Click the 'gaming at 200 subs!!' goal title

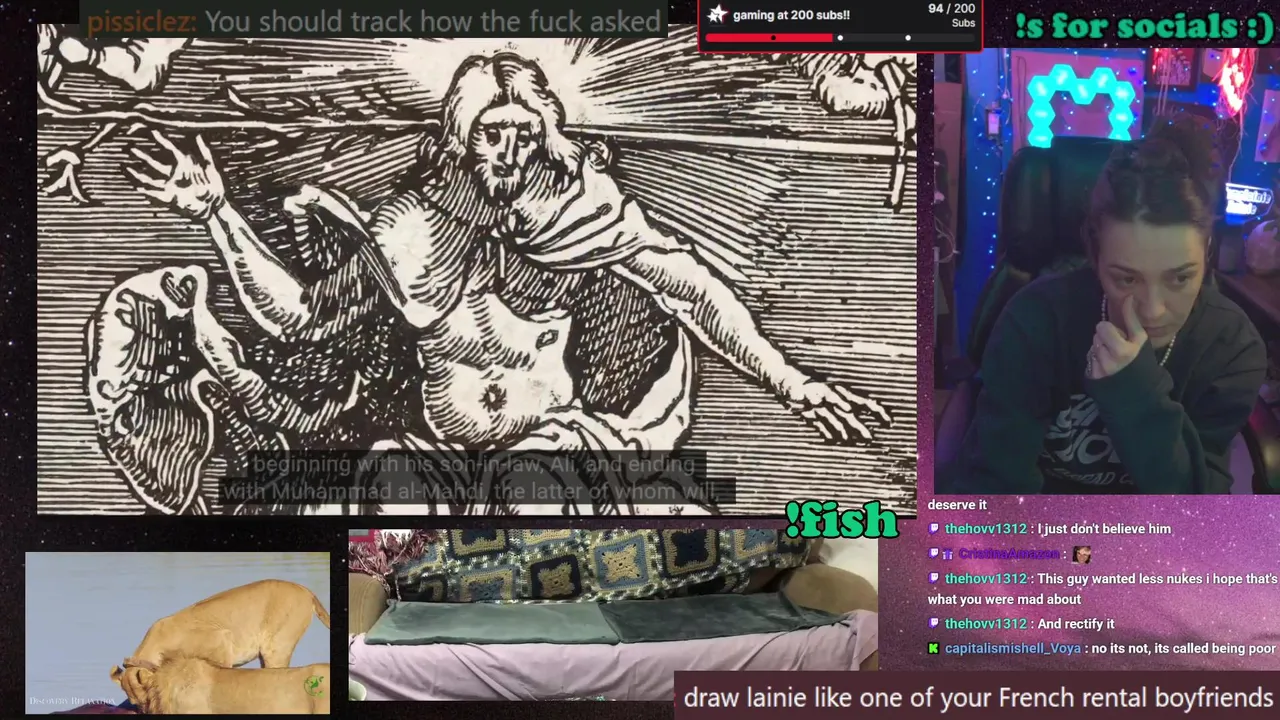[x=791, y=15]
